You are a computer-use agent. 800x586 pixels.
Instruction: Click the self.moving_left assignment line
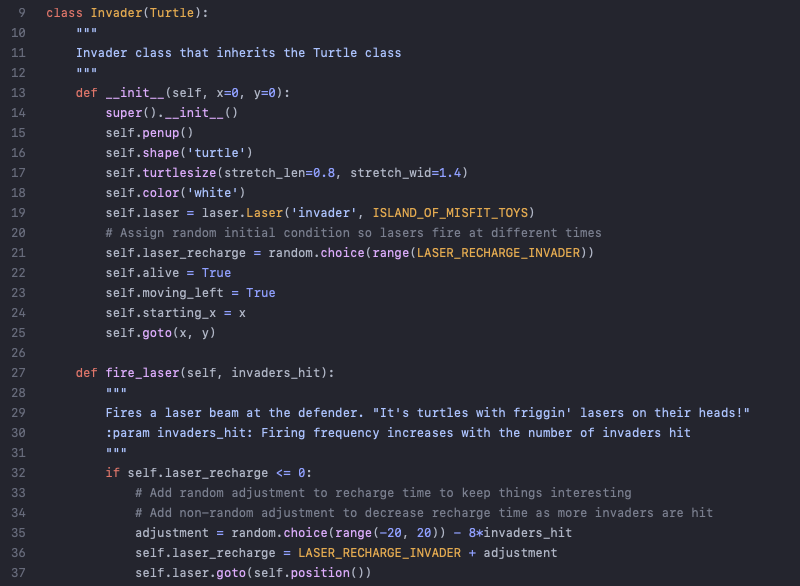[190, 293]
